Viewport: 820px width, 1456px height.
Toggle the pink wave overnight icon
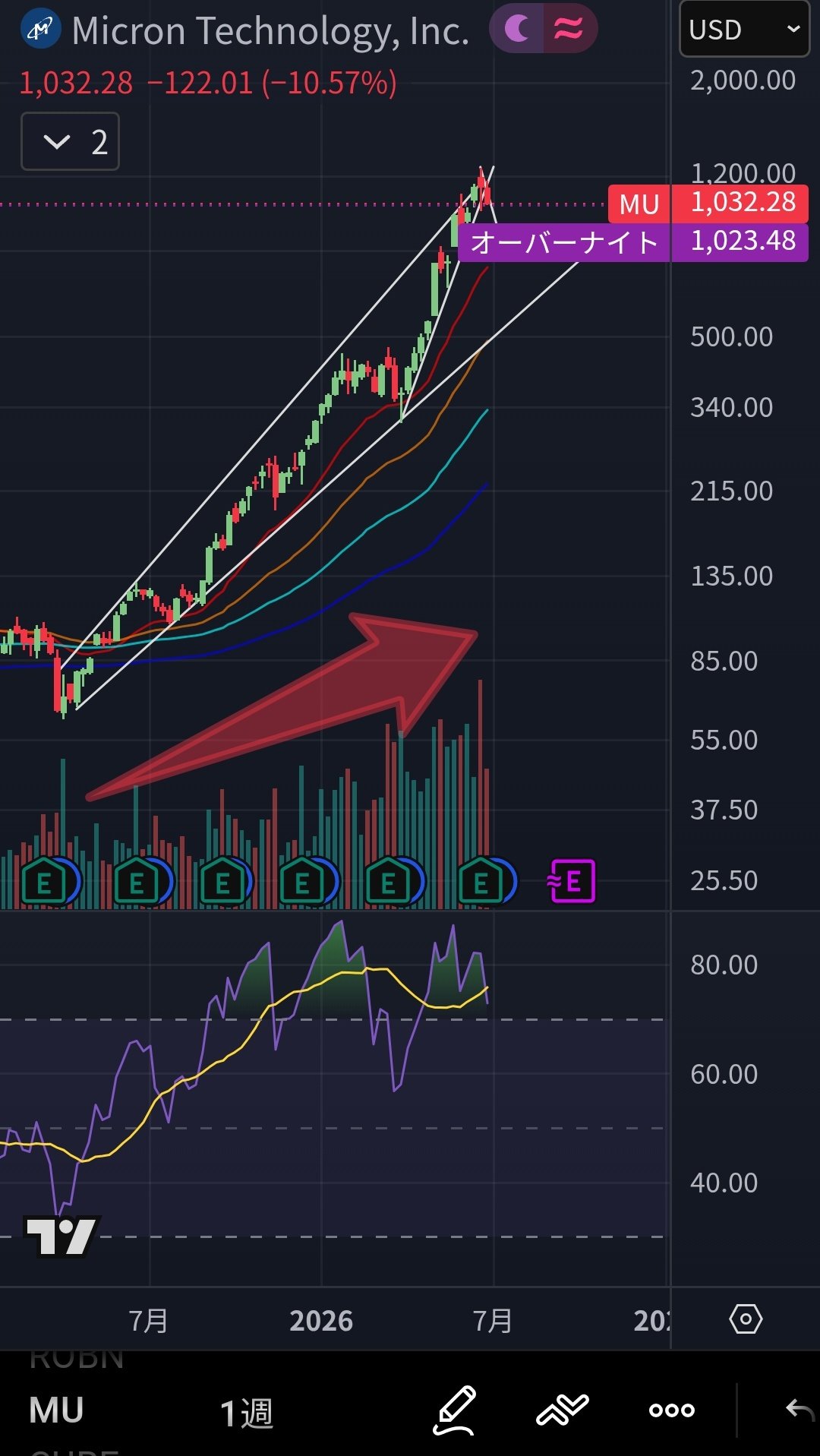569,29
